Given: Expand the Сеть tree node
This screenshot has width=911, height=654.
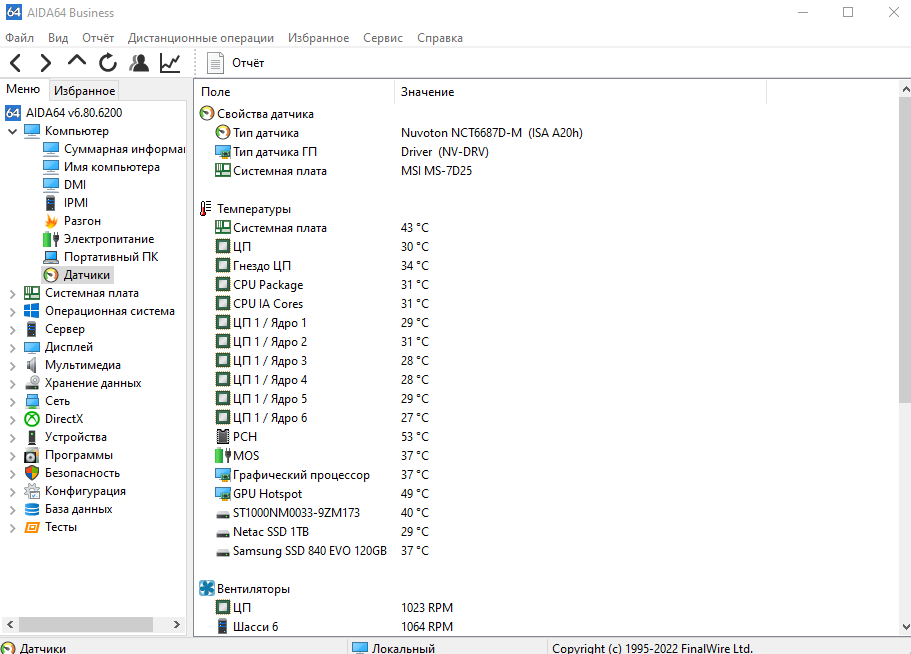Looking at the screenshot, I should [x=12, y=402].
